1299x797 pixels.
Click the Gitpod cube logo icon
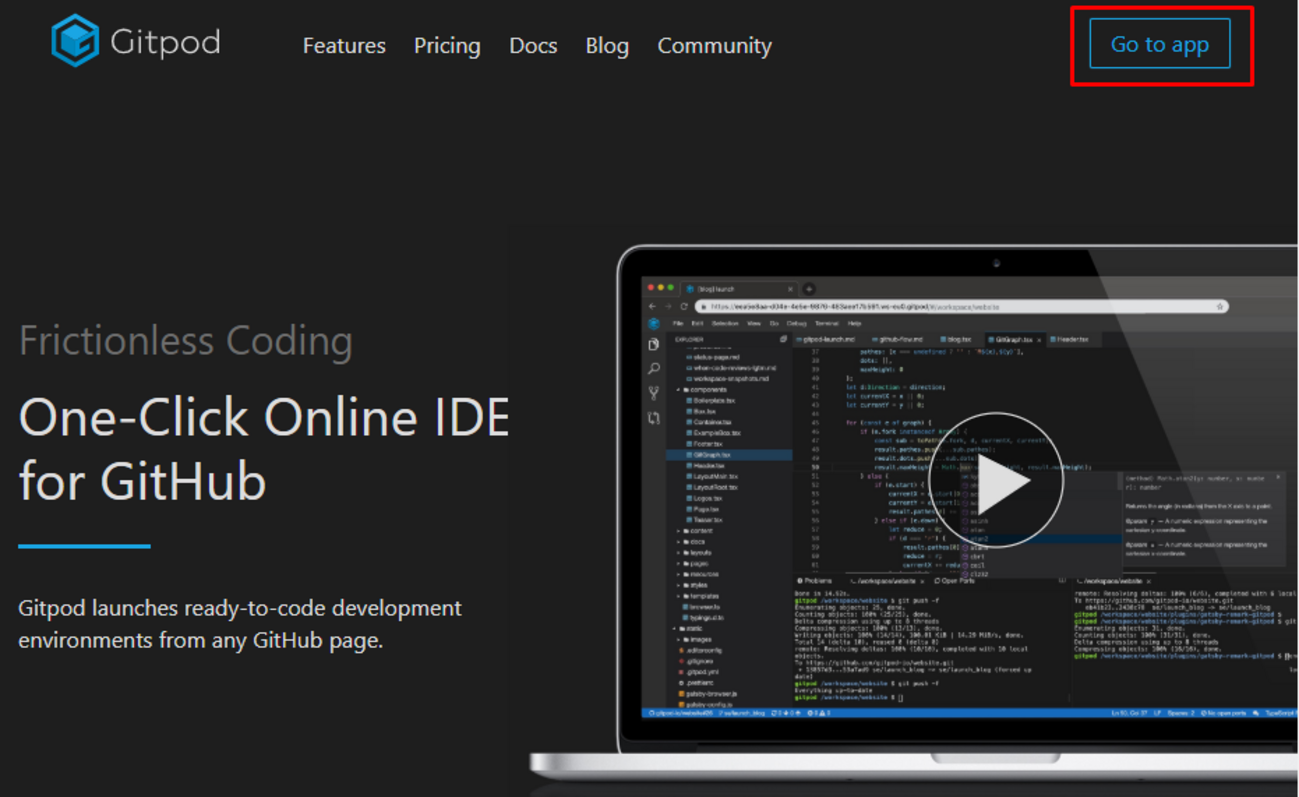(75, 41)
